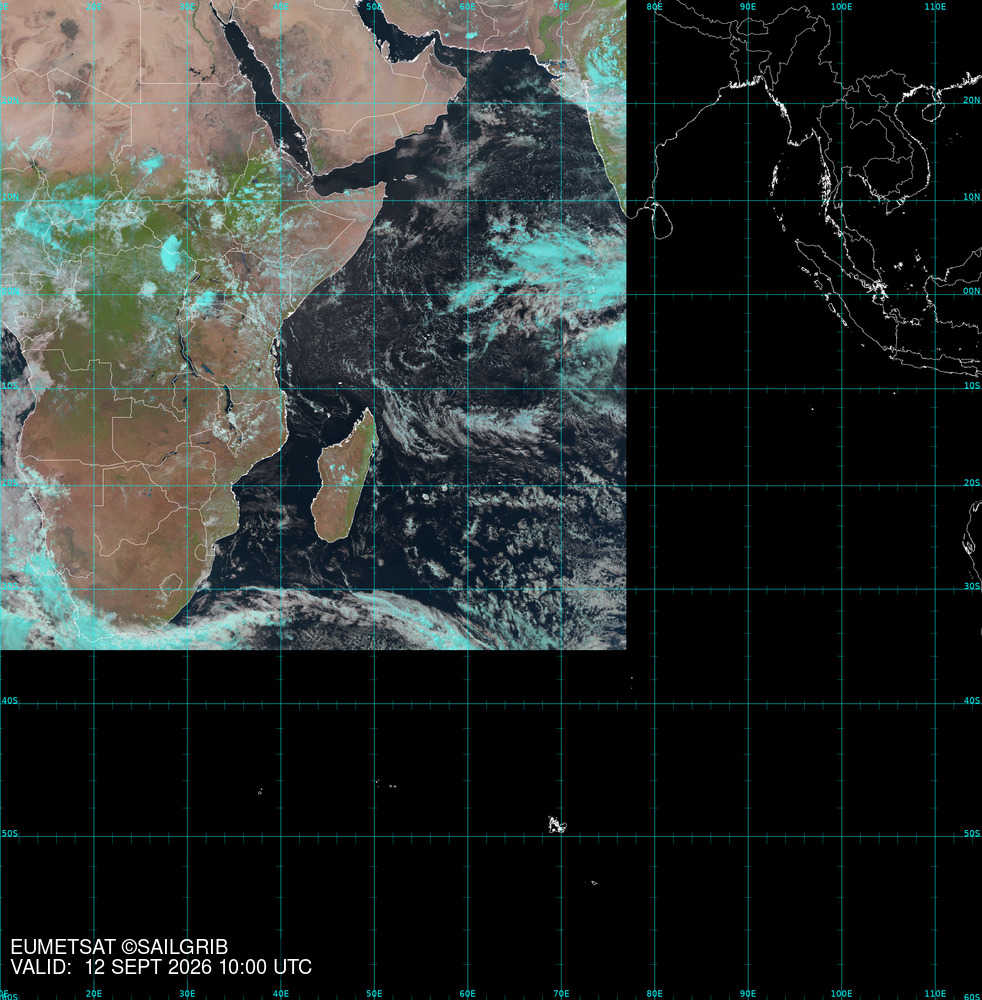Screen dimensions: 982x1000
Task: Click the grid intersection of 60E and 40S
Action: point(467,704)
